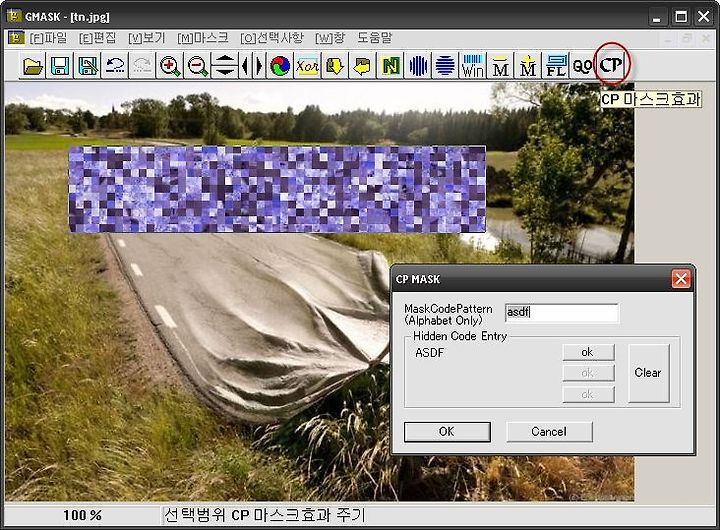Click the yellow left-arrow mask icon
The width and height of the screenshot is (720, 530).
tap(363, 66)
